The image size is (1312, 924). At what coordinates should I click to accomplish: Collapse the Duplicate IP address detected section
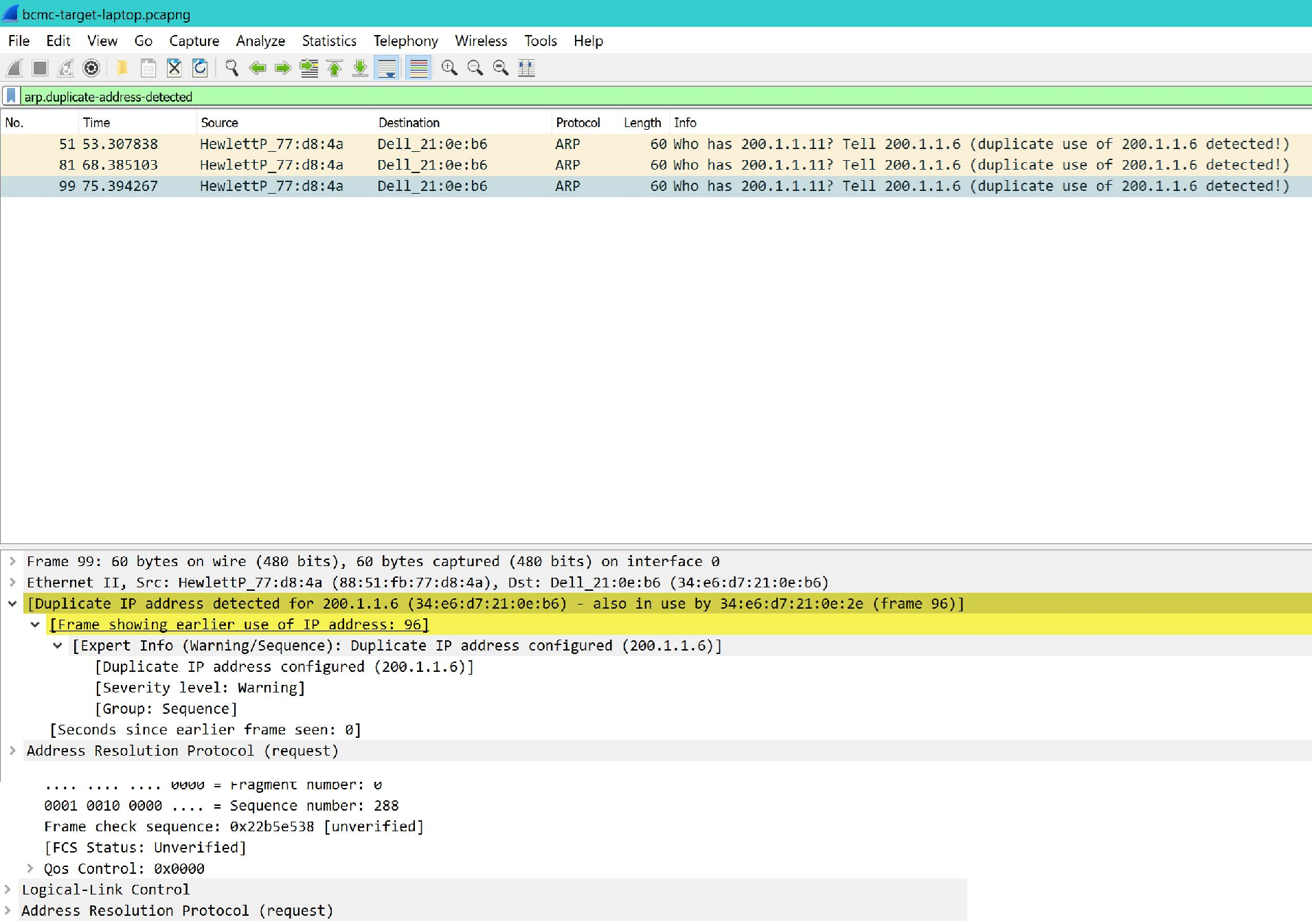coord(12,604)
